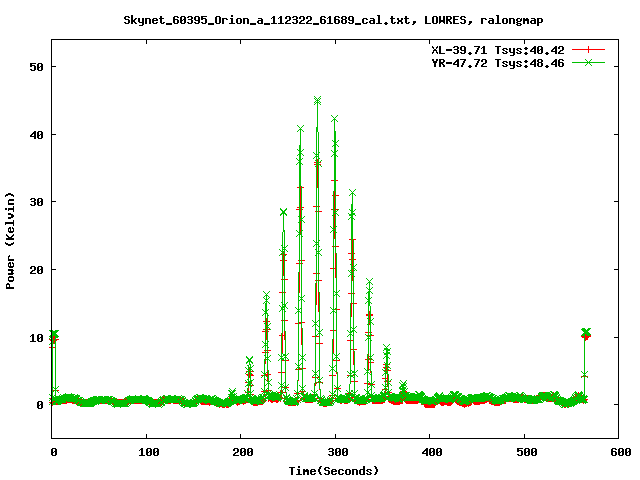Click the green calibration spike marker near 565 seconds
The width and height of the screenshot is (640, 480).
coord(586,332)
